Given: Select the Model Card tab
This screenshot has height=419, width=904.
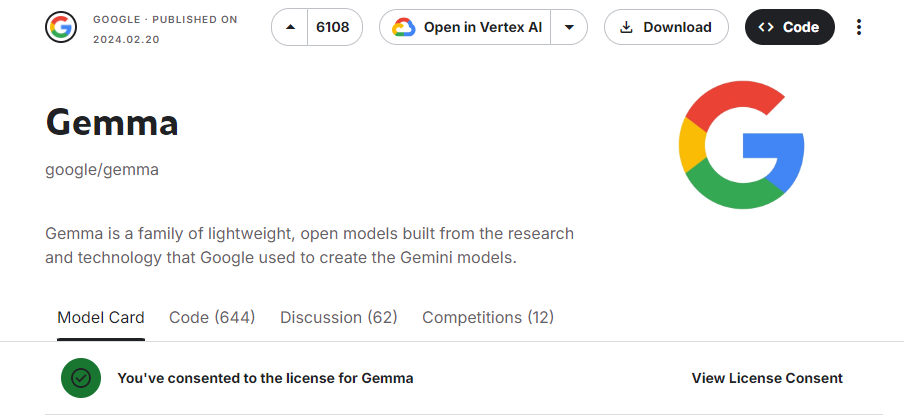Looking at the screenshot, I should pos(101,318).
